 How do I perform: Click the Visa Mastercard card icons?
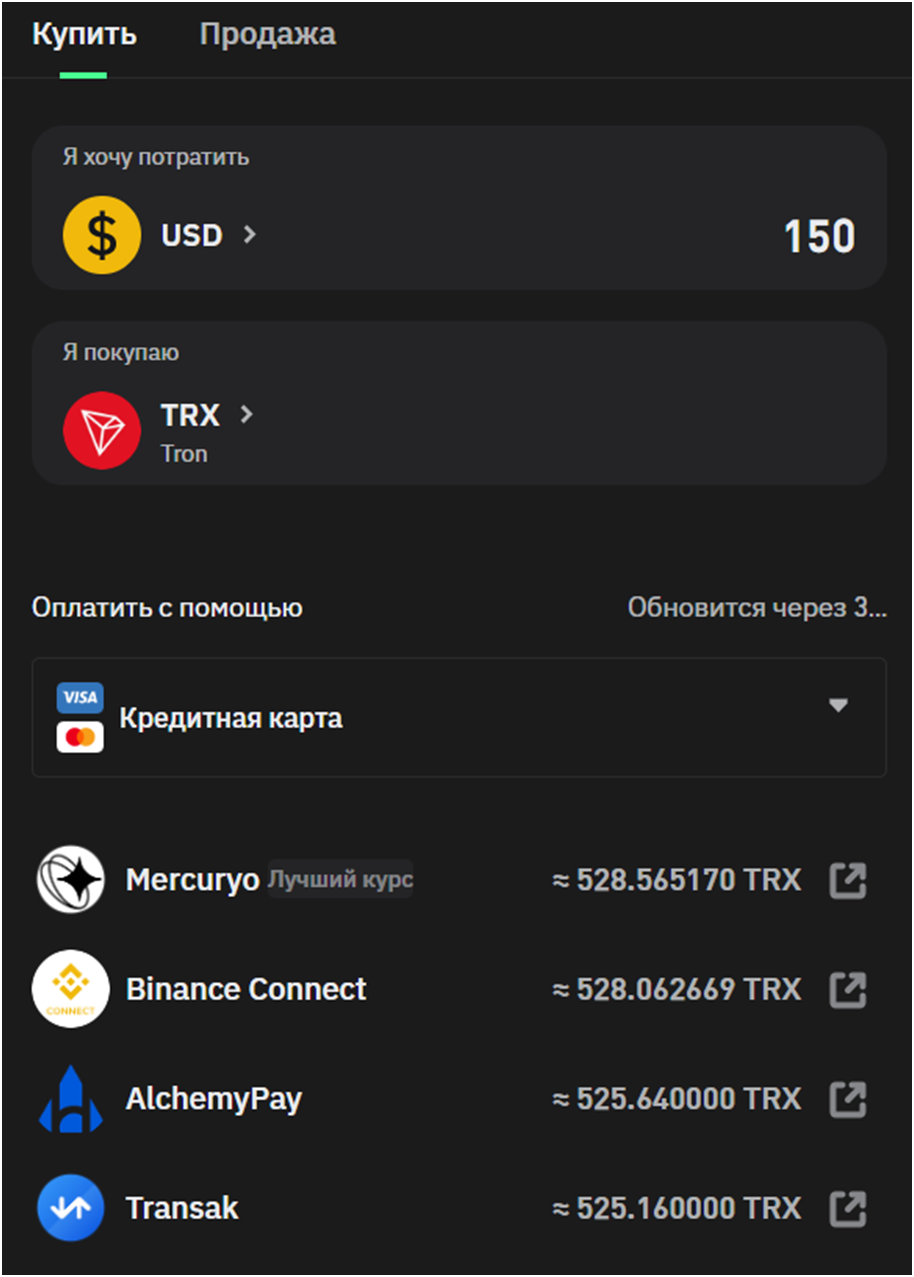coord(80,718)
